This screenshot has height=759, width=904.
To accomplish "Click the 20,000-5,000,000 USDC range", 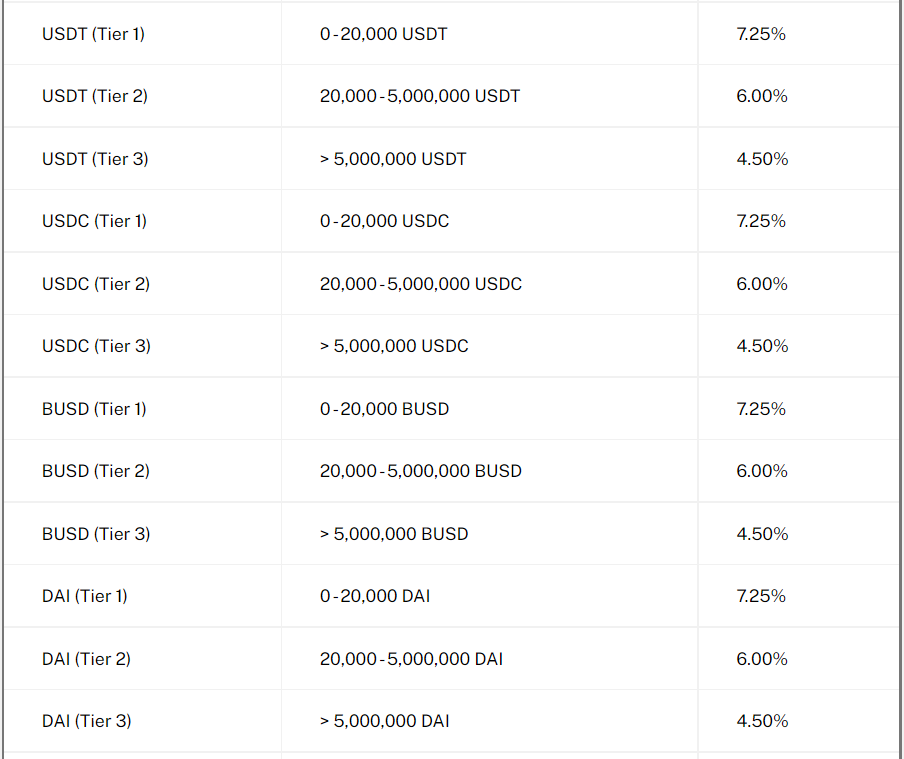I will (x=421, y=284).
